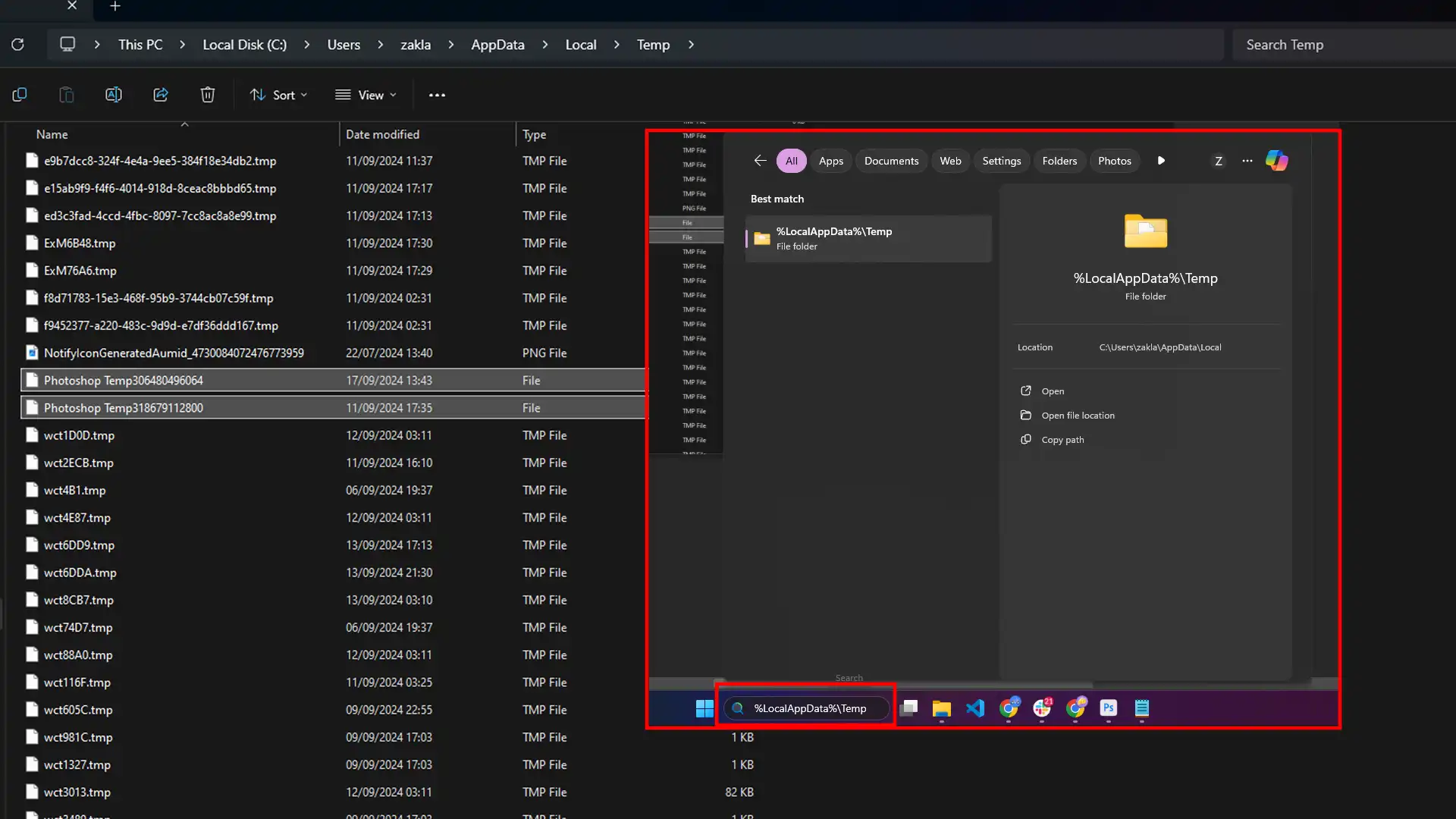Select the Apps search filter tab
This screenshot has height=819, width=1456.
[830, 161]
